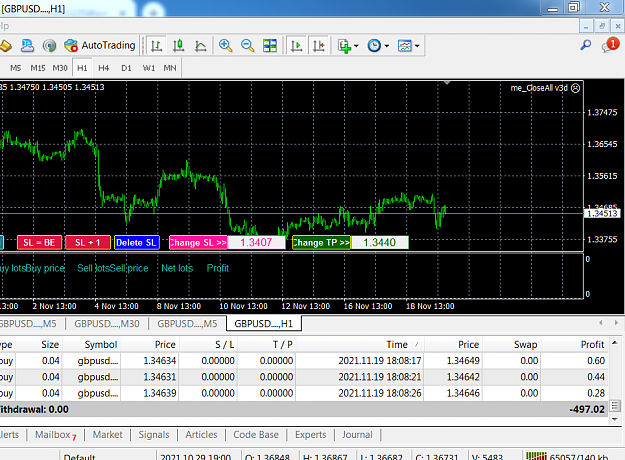Open the Experts terminal tab
Image resolution: width=625 pixels, height=460 pixels.
pos(311,435)
